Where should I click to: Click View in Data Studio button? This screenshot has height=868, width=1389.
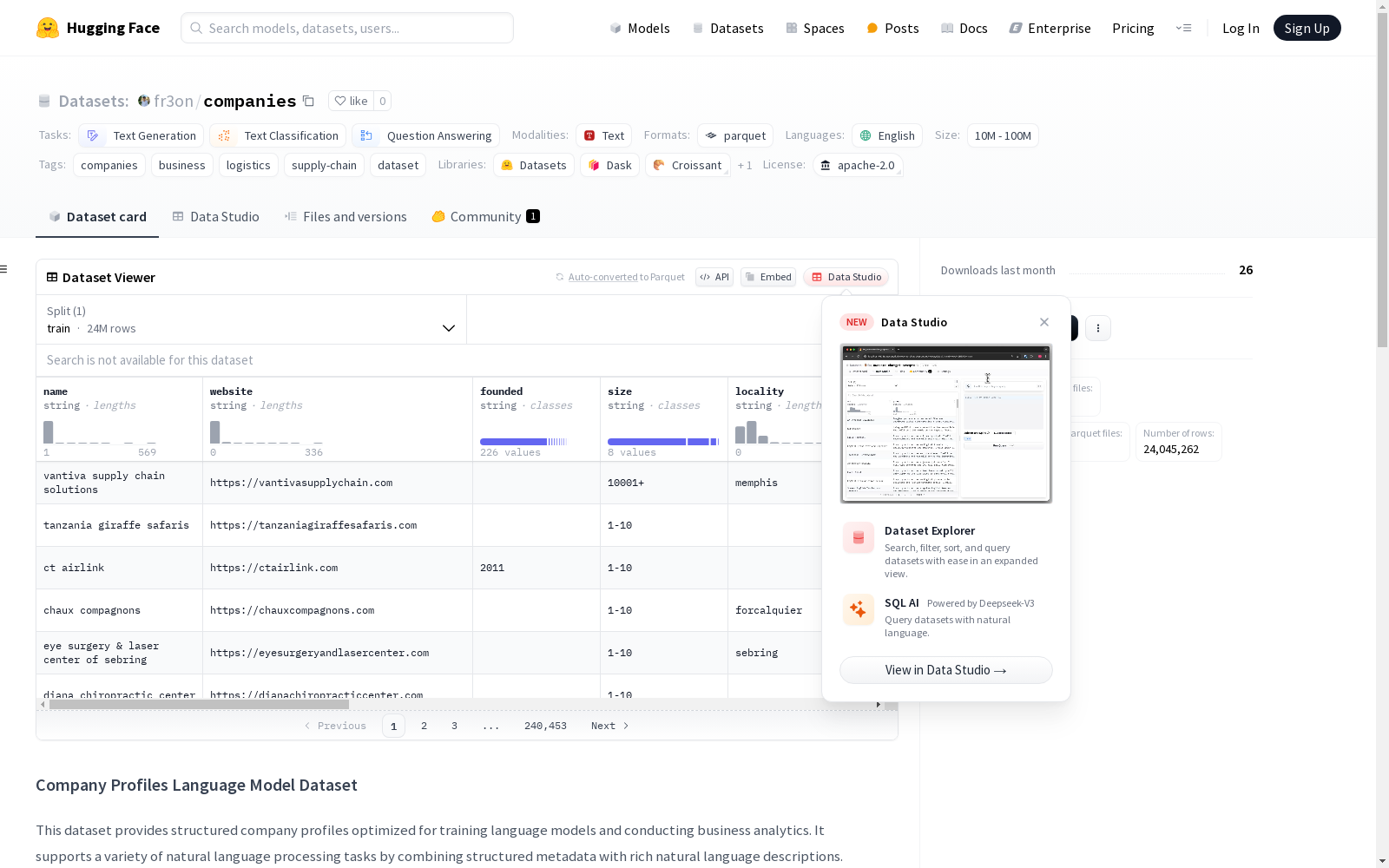pyautogui.click(x=946, y=670)
